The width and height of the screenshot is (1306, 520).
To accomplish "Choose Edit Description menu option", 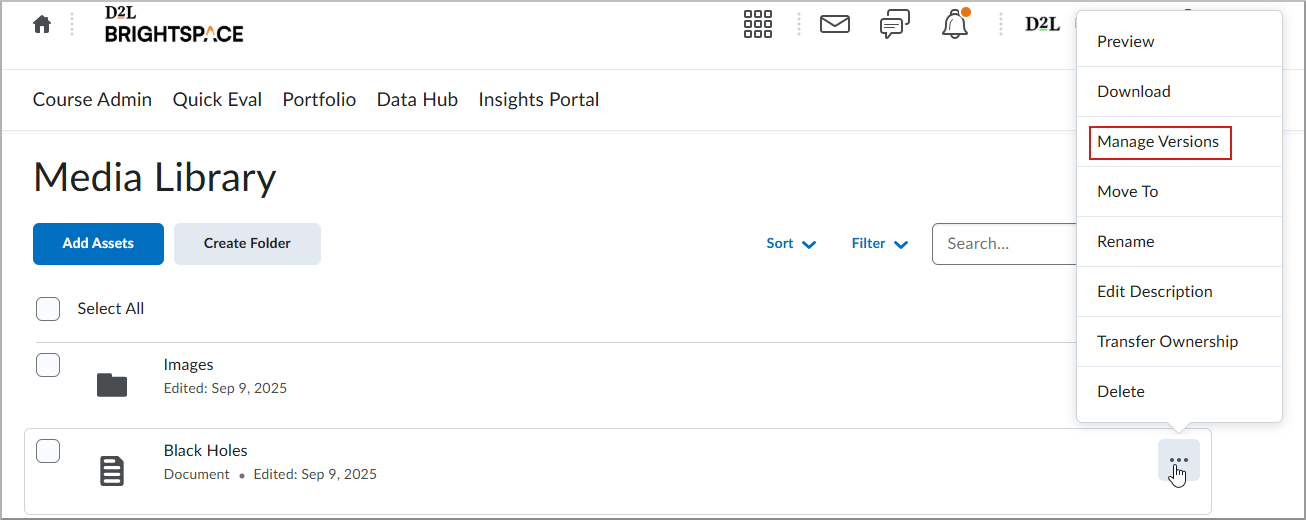I will pos(1179,291).
